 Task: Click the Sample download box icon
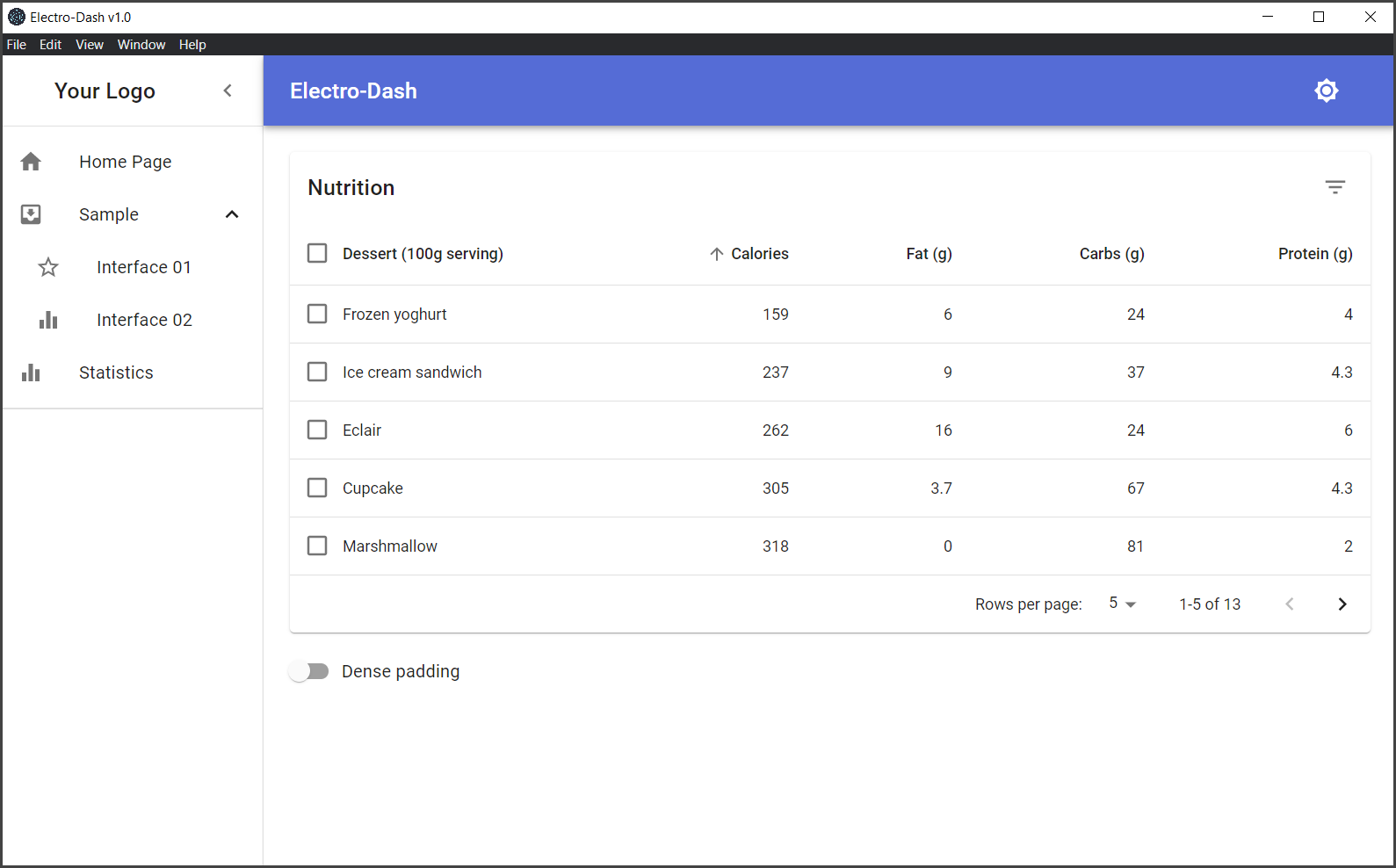(31, 214)
